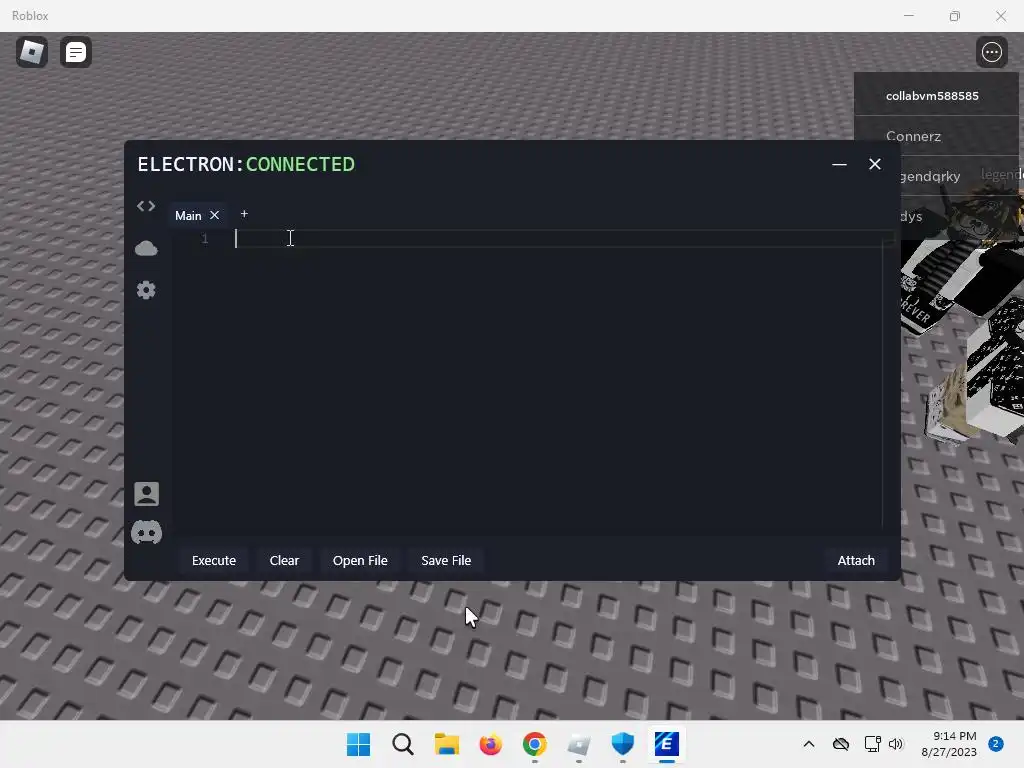Open the Electron settings gear
This screenshot has height=768, width=1024.
[x=146, y=290]
